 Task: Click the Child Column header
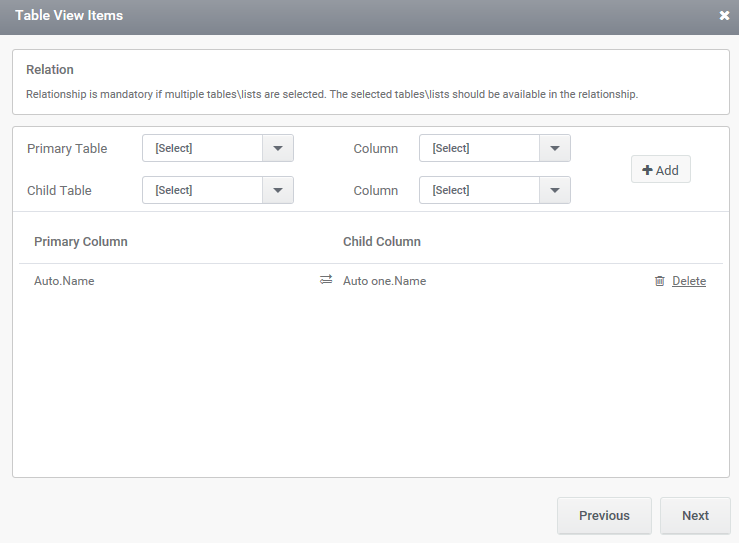pos(382,242)
